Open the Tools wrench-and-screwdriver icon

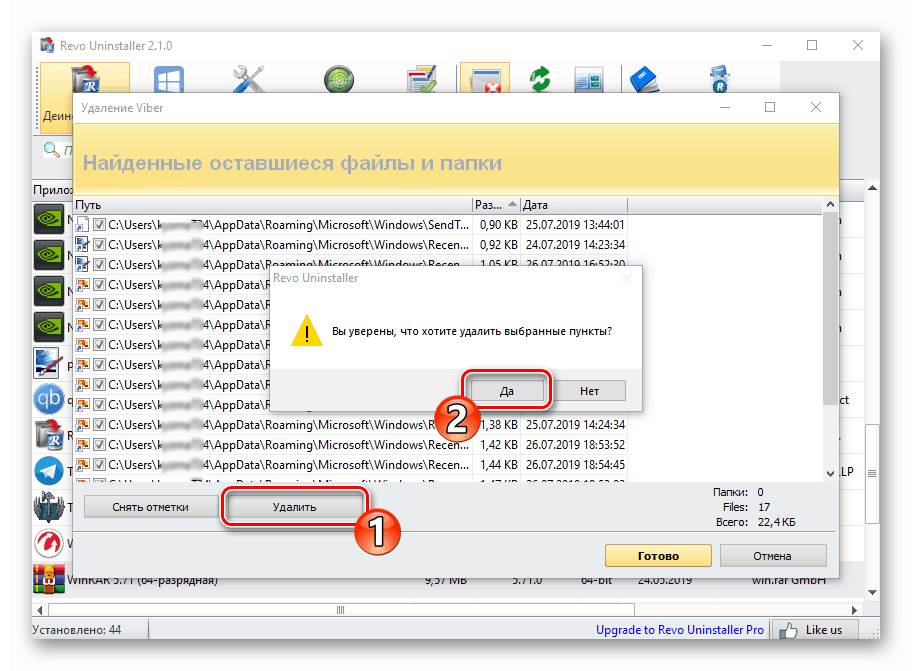pyautogui.click(x=248, y=79)
